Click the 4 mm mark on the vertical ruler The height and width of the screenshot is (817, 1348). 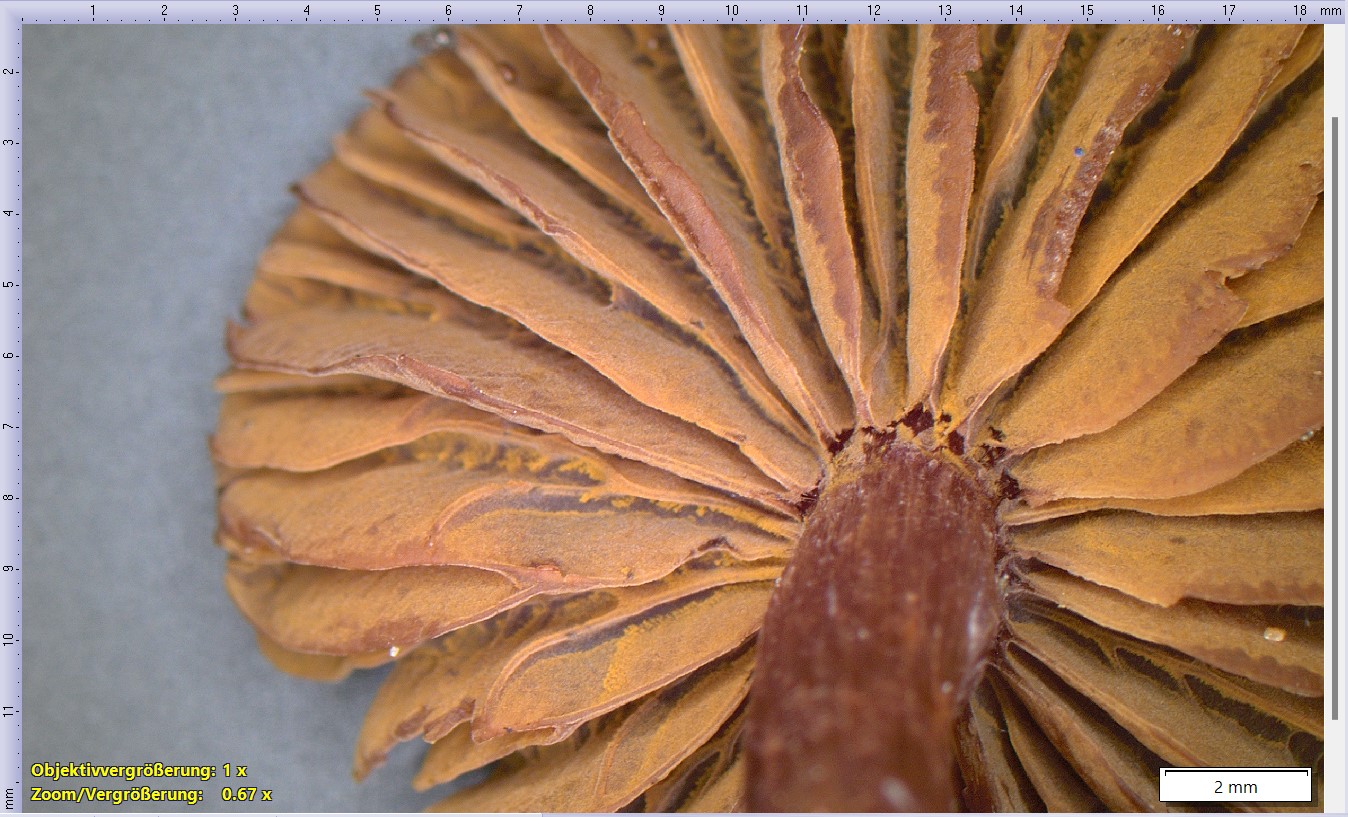[9, 214]
